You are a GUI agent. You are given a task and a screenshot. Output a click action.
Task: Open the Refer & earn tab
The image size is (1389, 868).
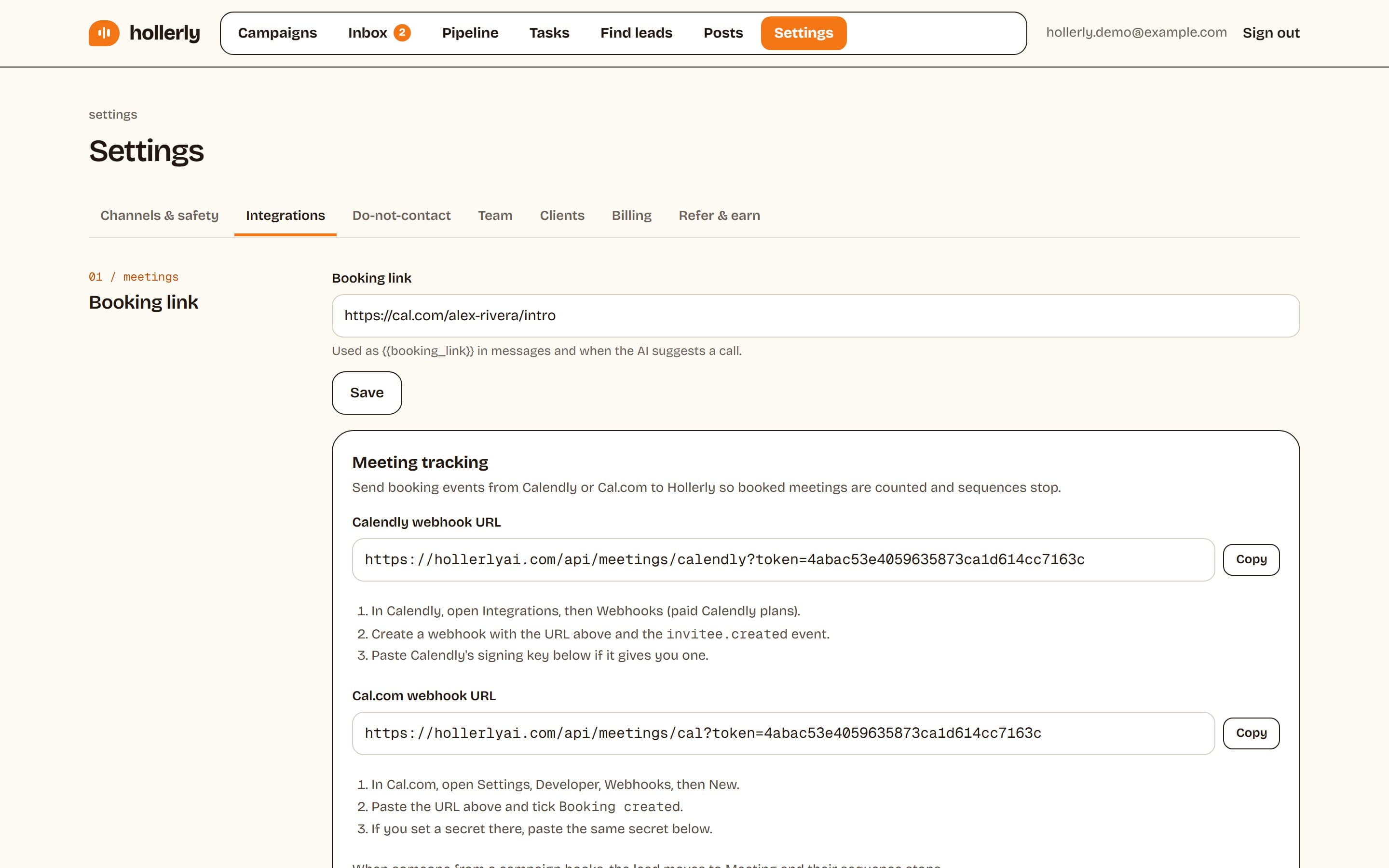(x=719, y=215)
